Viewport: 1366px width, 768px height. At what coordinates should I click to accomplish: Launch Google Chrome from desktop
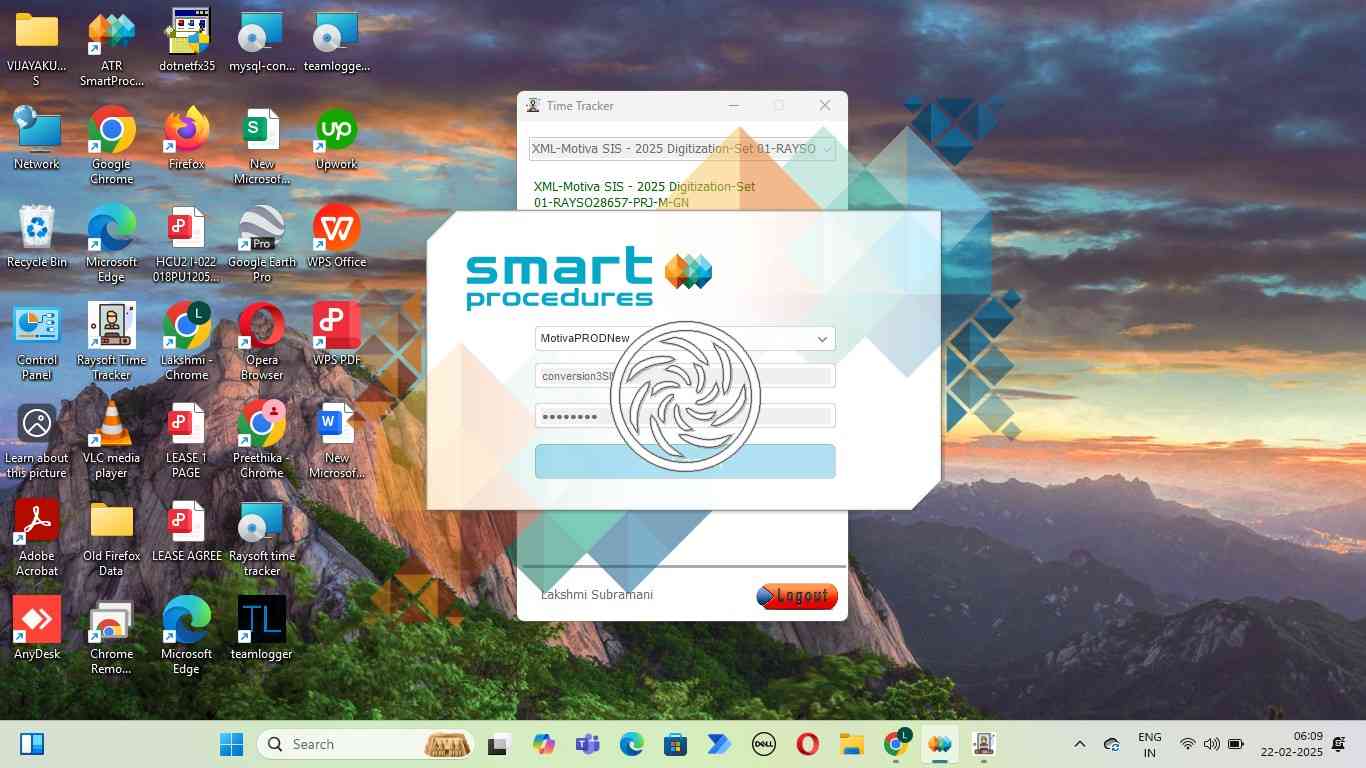(111, 146)
